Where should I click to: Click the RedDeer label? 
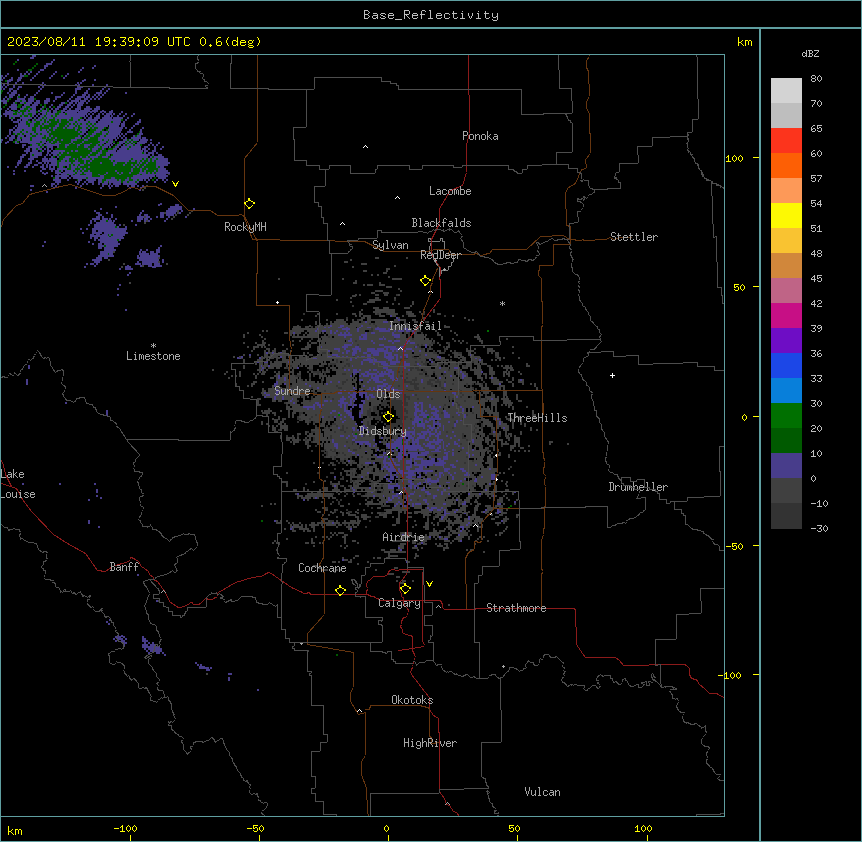pyautogui.click(x=440, y=255)
